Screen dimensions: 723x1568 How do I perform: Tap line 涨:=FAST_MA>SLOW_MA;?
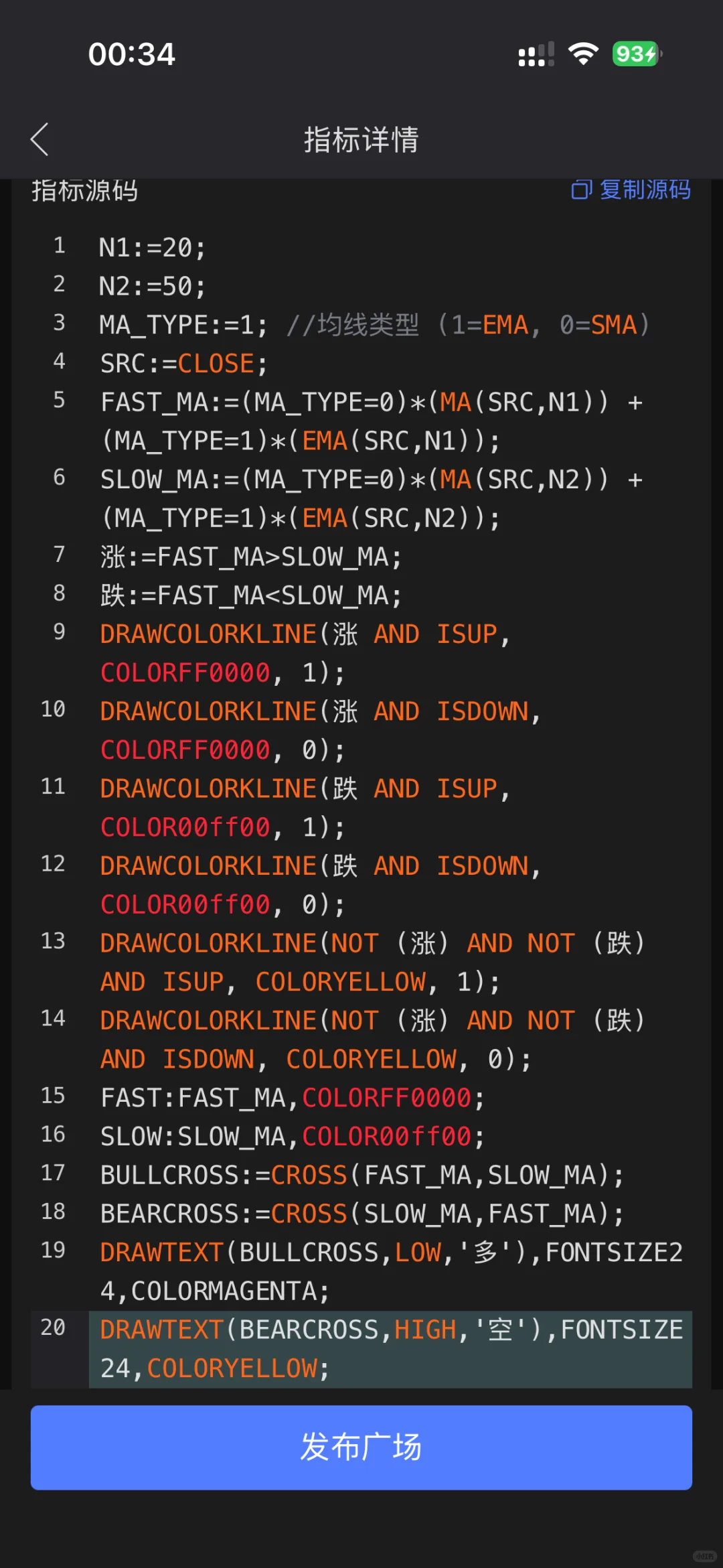251,557
